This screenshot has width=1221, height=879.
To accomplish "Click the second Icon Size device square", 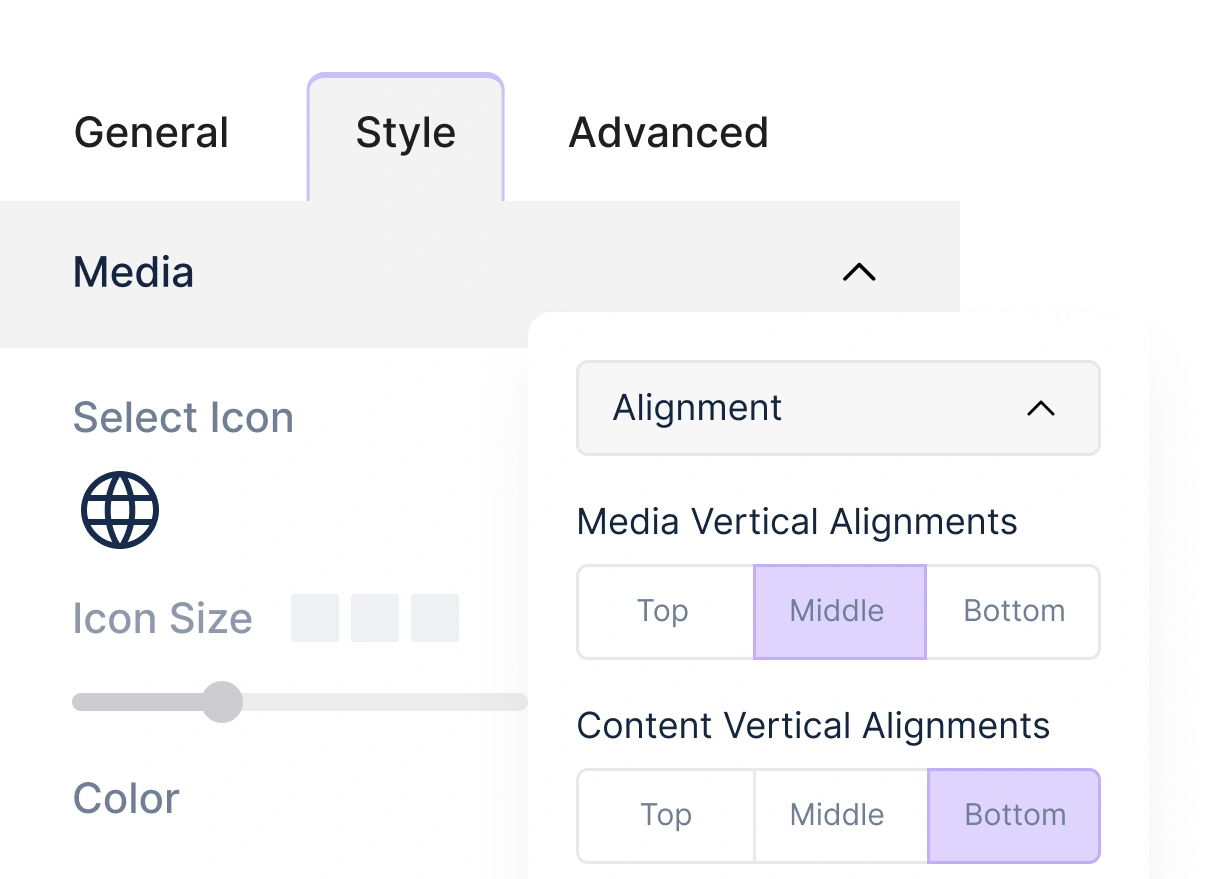I will pyautogui.click(x=375, y=618).
